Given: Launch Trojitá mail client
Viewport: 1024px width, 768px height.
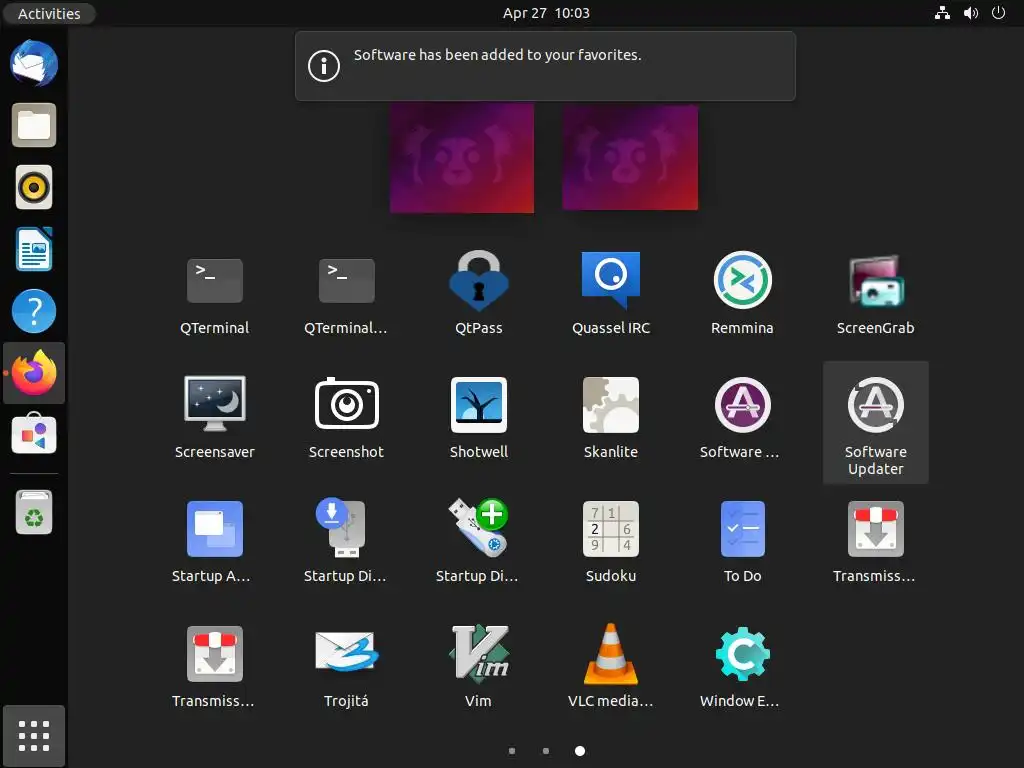Looking at the screenshot, I should click(347, 667).
